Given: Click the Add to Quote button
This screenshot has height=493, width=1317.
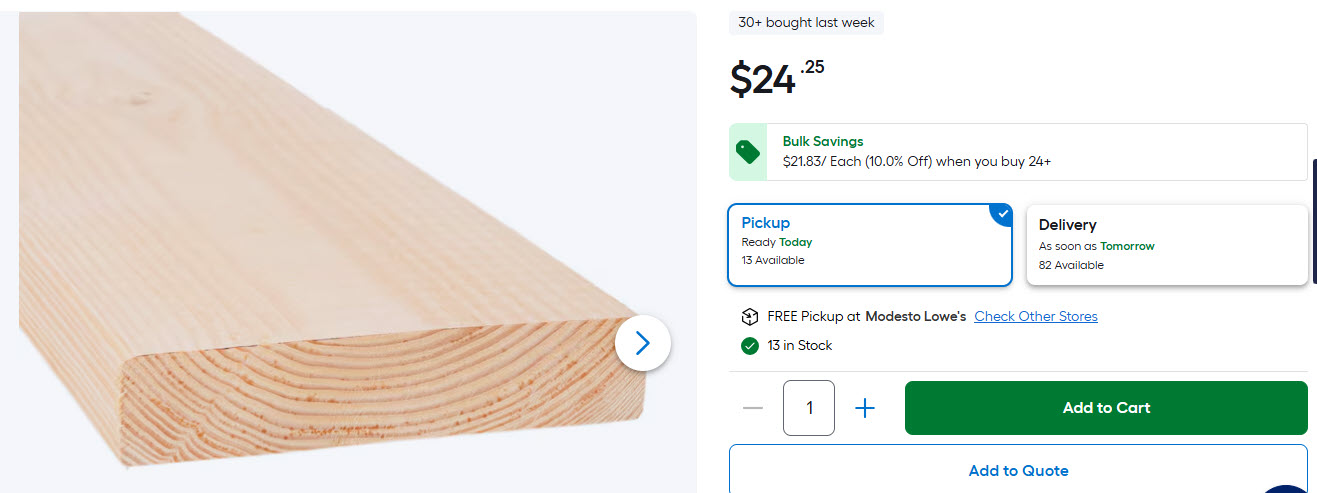Looking at the screenshot, I should pyautogui.click(x=1018, y=471).
